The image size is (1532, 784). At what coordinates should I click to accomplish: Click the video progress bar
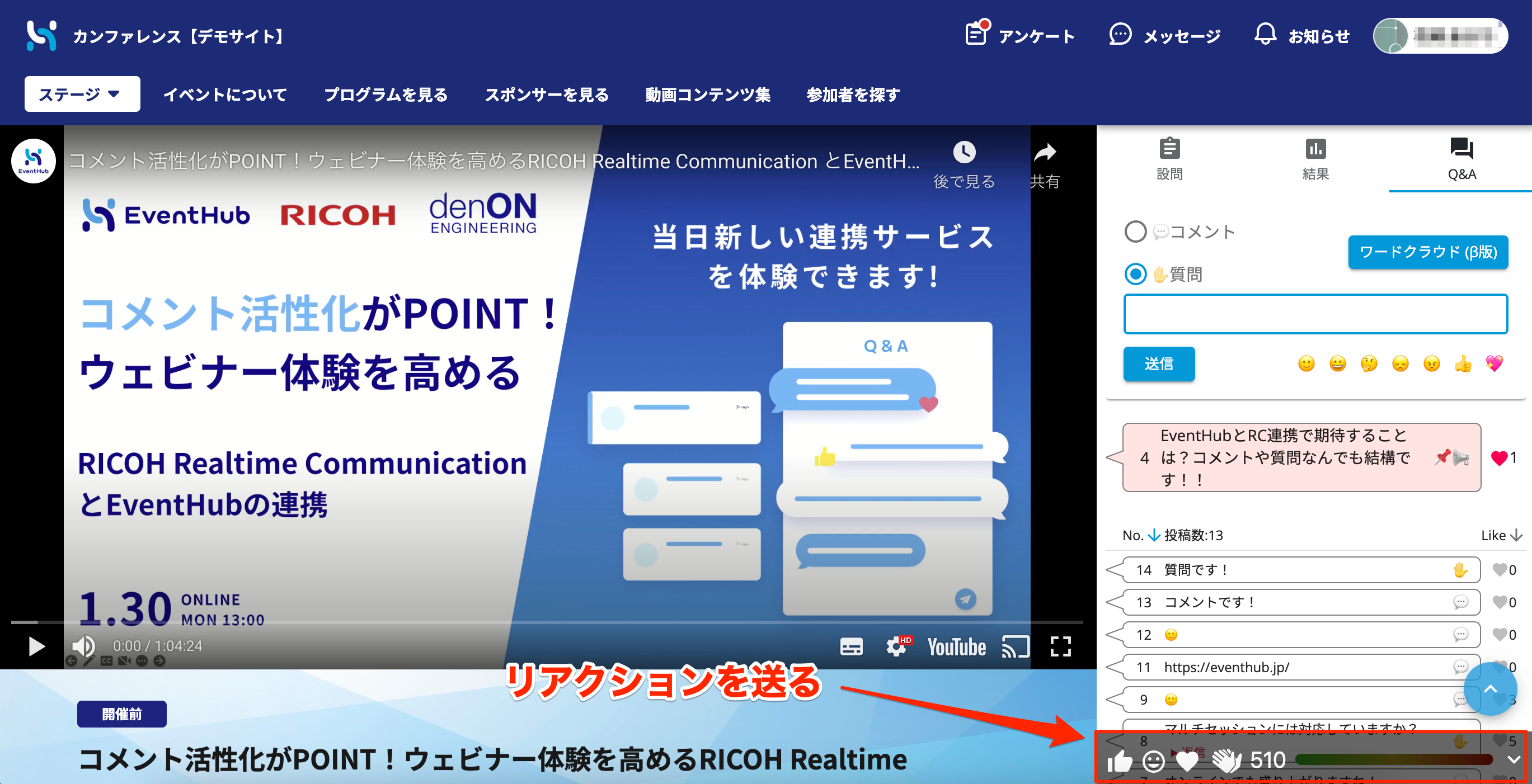click(547, 622)
